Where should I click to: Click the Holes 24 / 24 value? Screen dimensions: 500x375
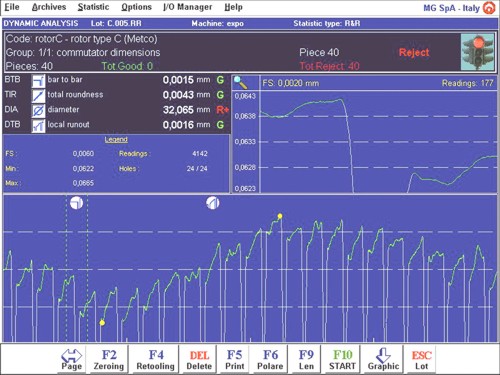(x=197, y=169)
